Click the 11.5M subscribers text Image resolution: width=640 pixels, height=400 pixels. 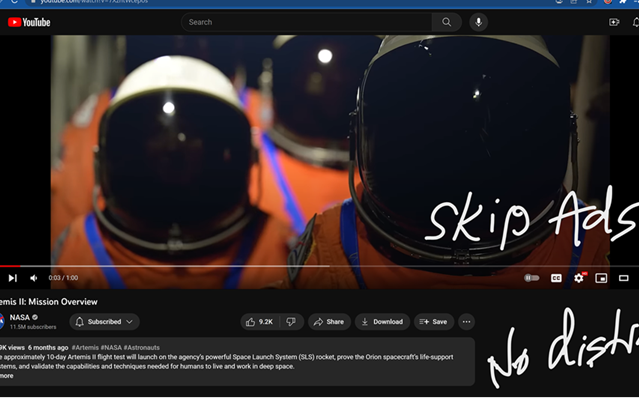tap(33, 327)
